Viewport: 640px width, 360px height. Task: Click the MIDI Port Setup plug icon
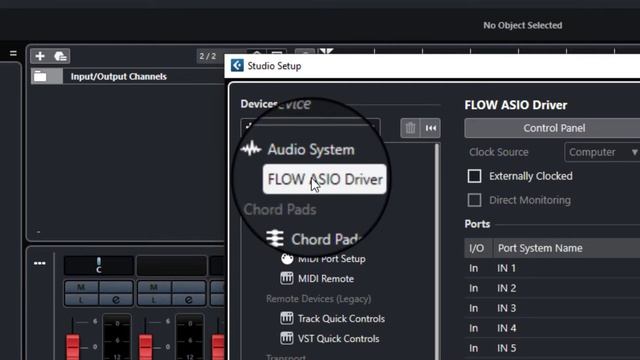[287, 258]
